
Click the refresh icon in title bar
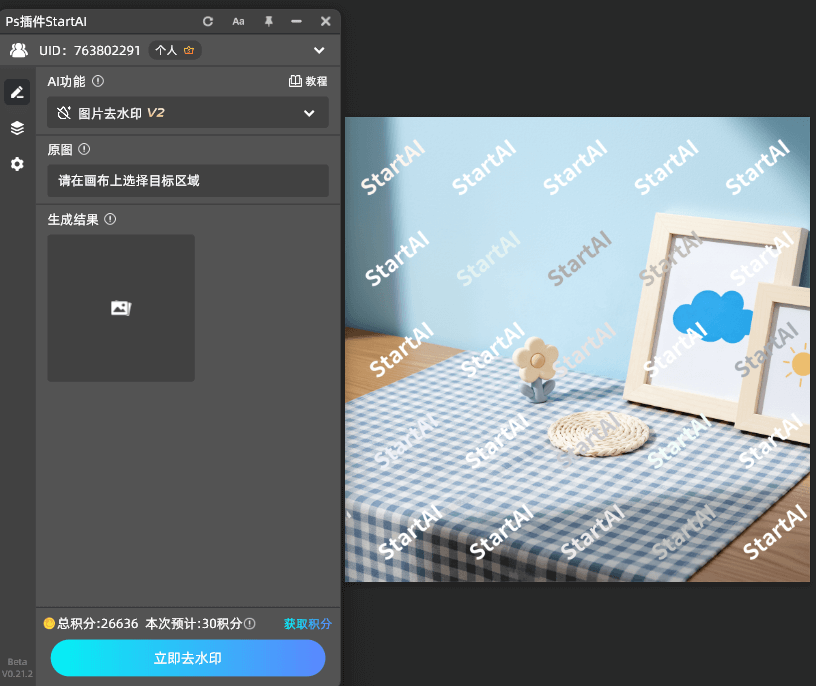[x=208, y=21]
